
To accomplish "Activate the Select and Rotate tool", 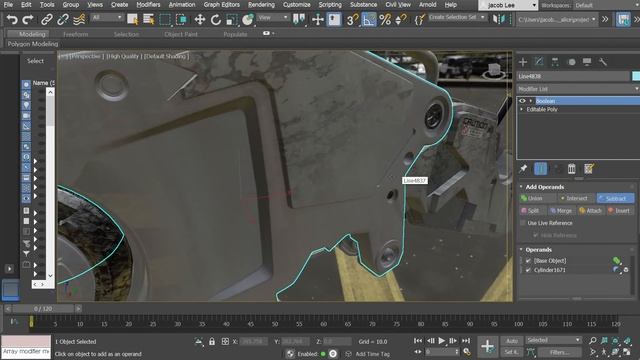I will [216, 19].
